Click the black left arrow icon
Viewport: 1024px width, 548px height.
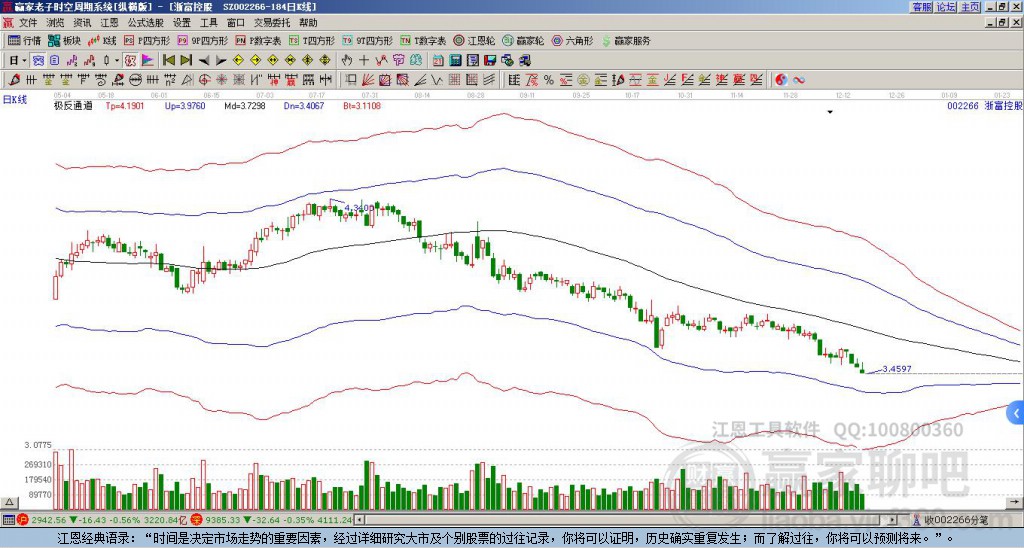tap(204, 61)
